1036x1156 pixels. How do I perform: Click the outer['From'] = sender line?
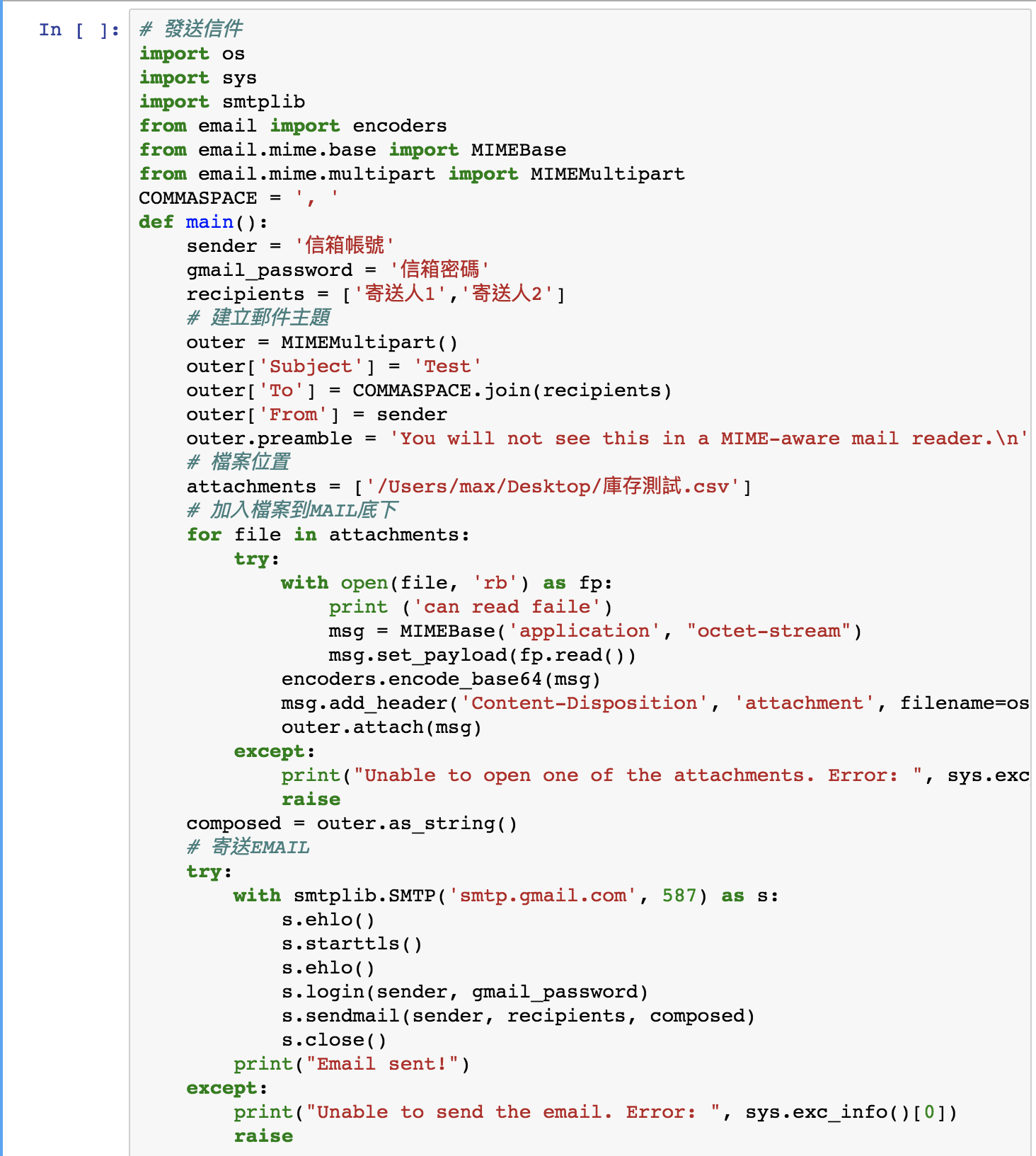coord(317,415)
